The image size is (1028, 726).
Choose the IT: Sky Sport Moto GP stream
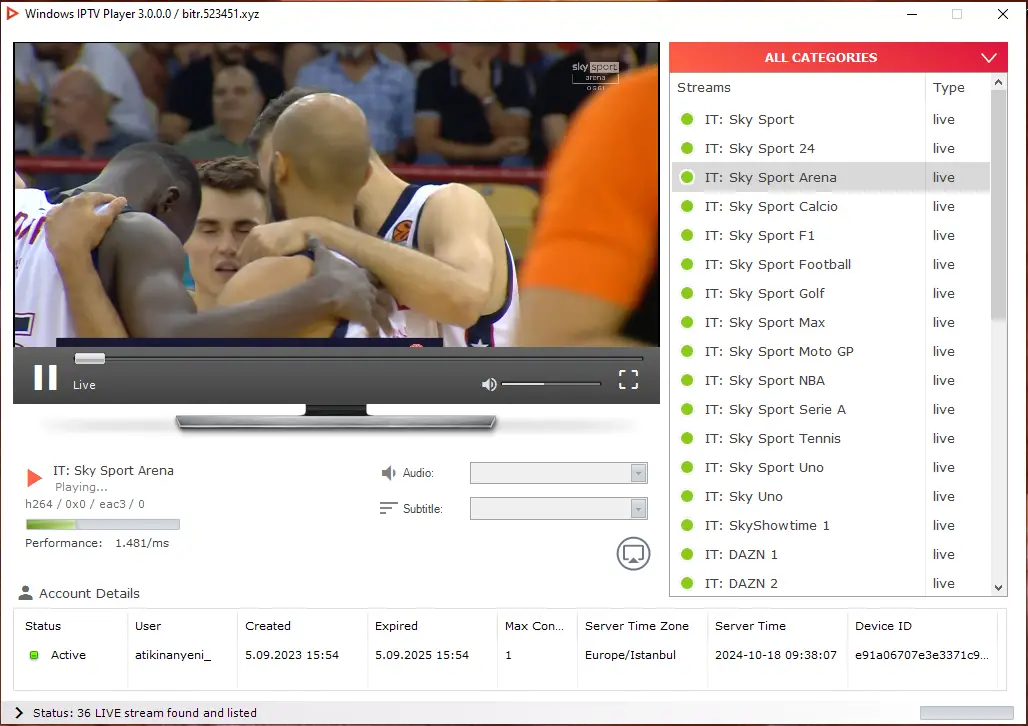(830, 352)
